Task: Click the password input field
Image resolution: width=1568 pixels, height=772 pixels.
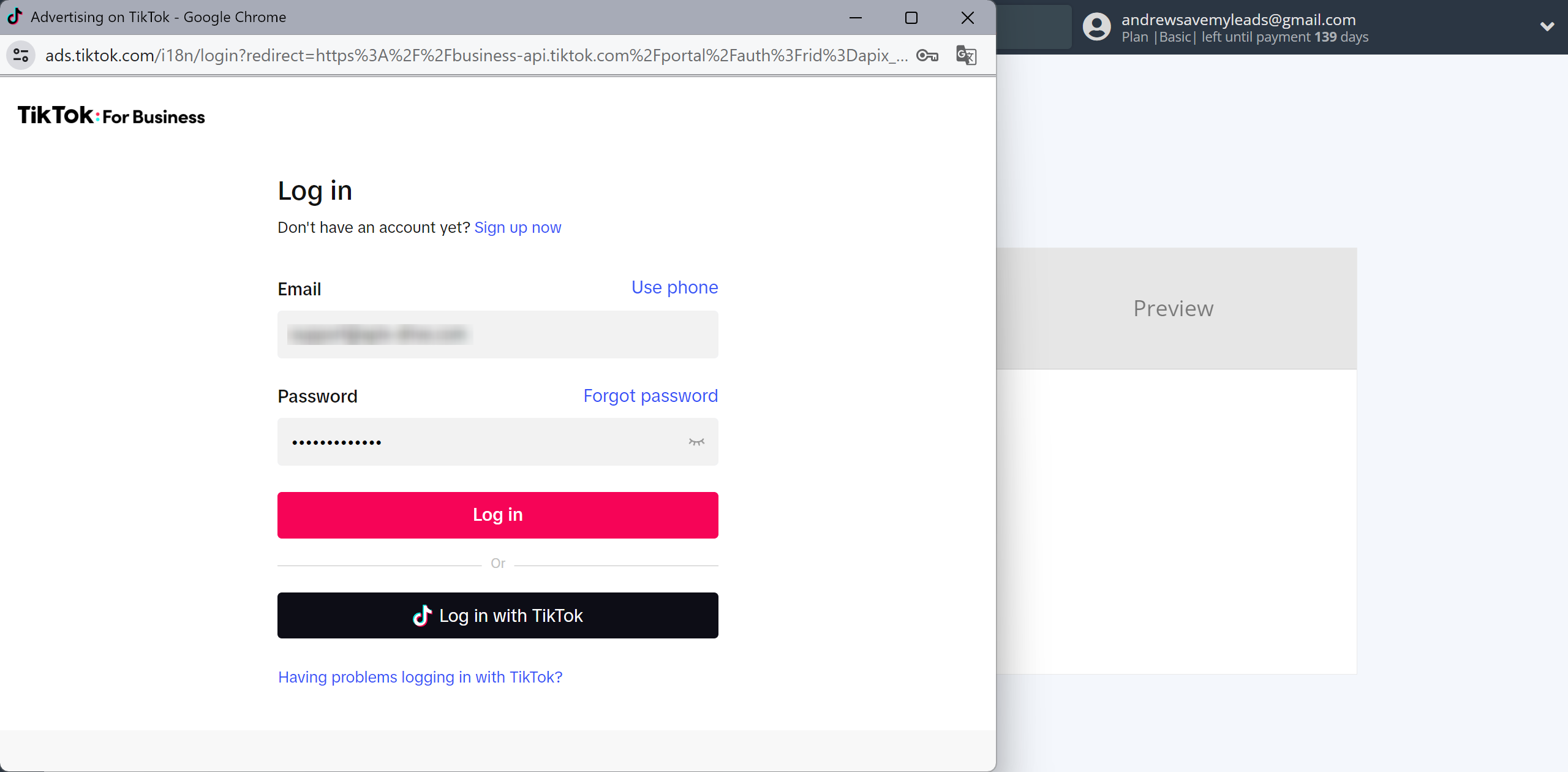Action: [x=497, y=441]
